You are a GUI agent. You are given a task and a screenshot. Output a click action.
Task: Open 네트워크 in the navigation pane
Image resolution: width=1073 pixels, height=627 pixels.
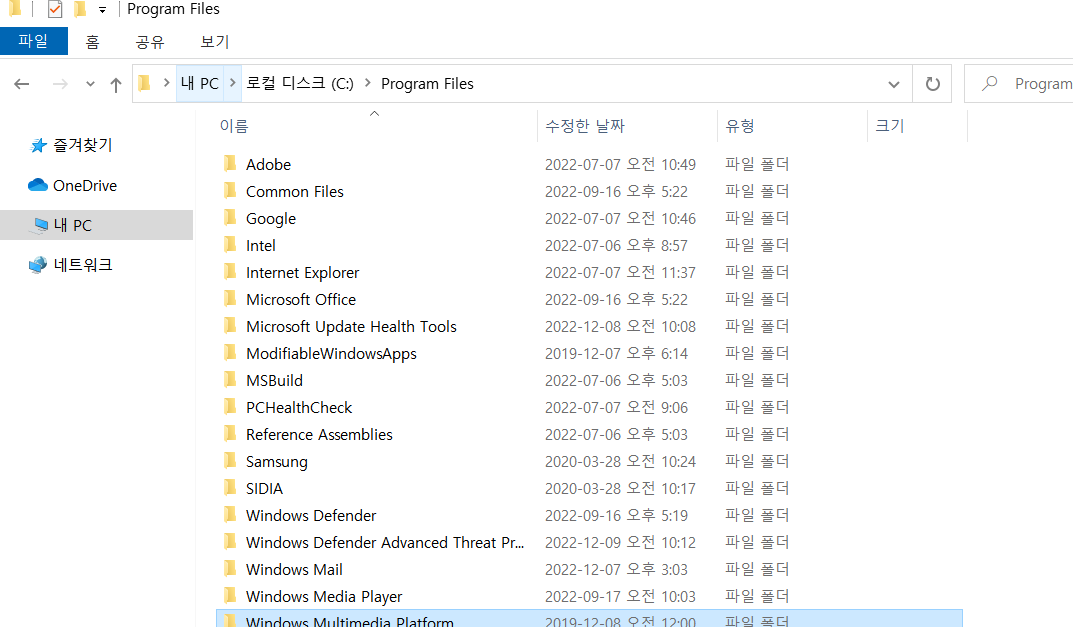83,265
